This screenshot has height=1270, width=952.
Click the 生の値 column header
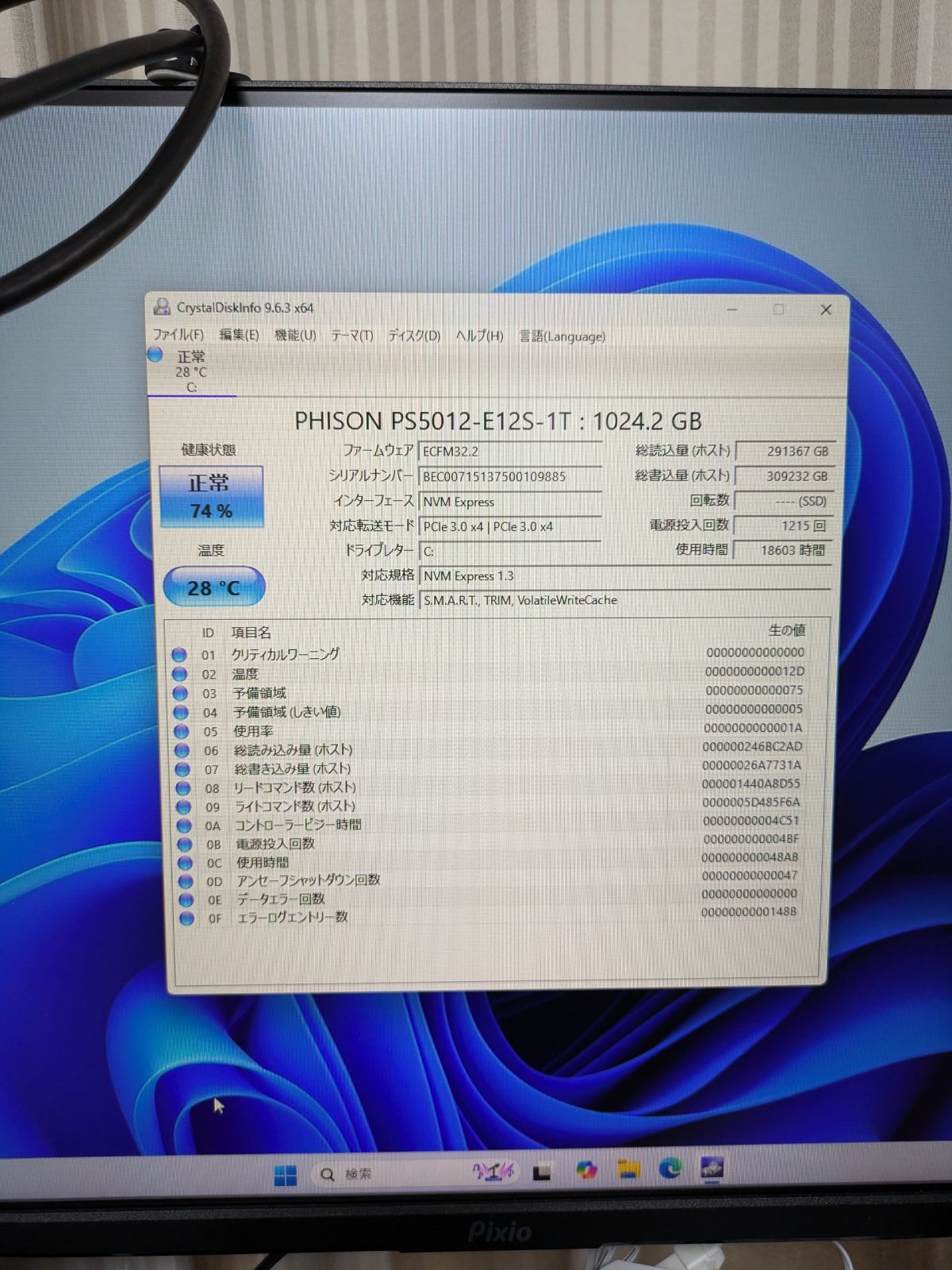(x=786, y=630)
